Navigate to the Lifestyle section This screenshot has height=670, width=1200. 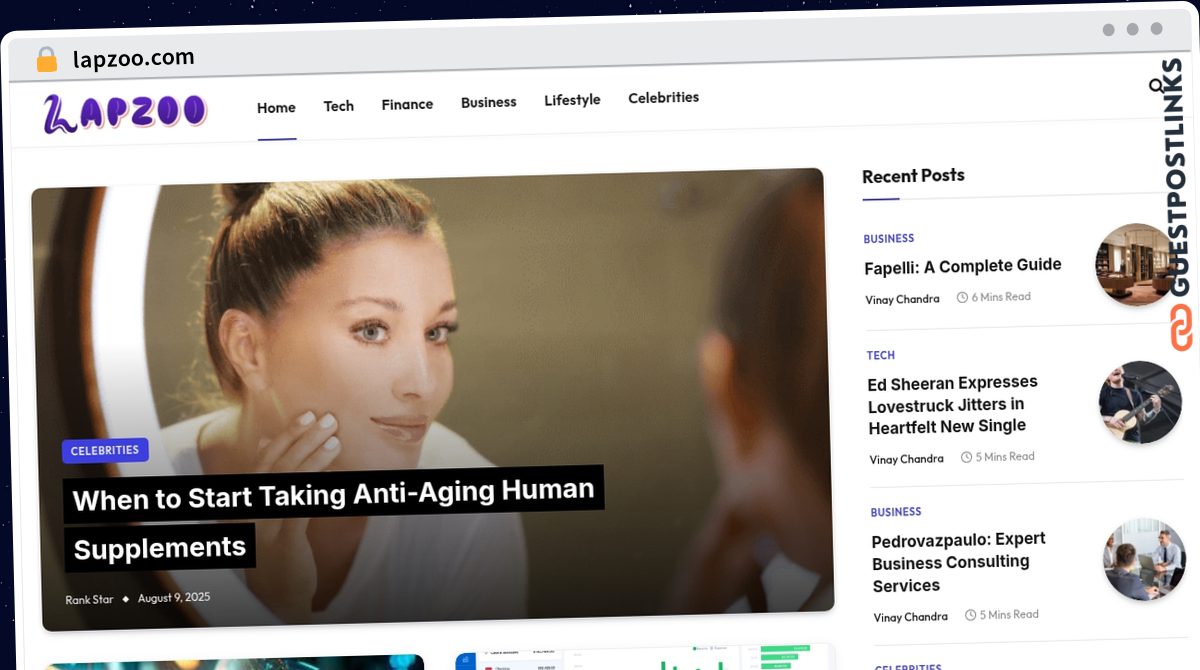tap(572, 100)
